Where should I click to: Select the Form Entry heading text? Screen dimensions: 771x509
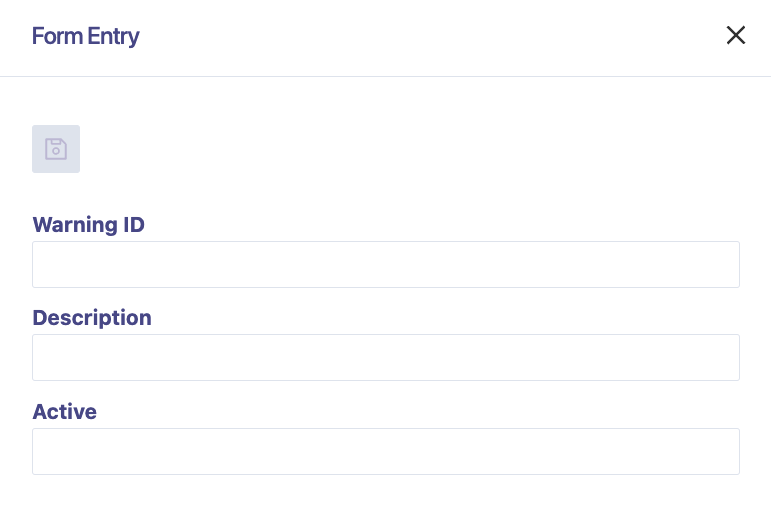click(x=85, y=37)
